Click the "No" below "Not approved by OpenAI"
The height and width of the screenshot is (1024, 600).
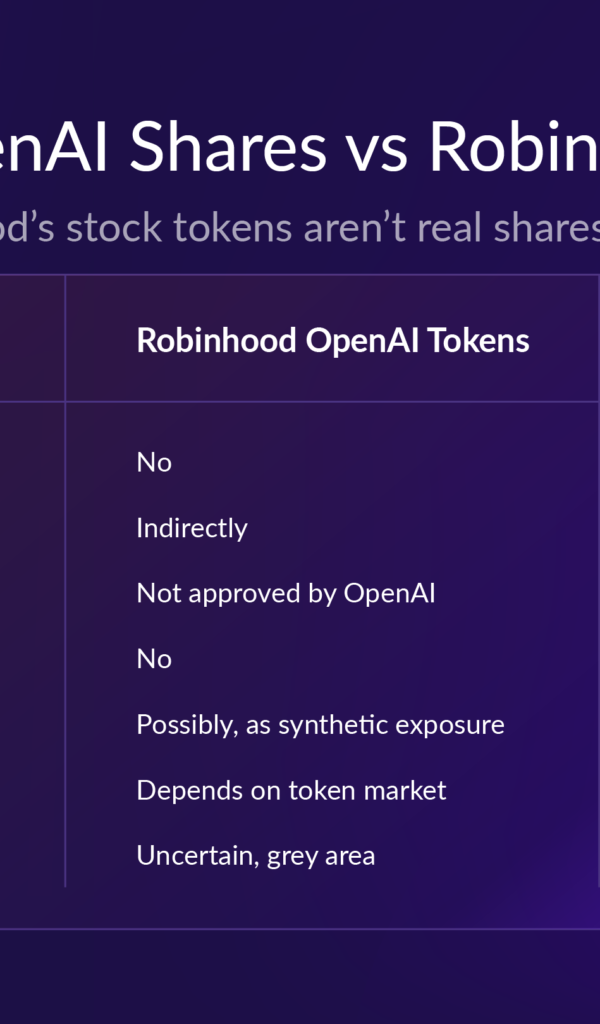(x=154, y=659)
